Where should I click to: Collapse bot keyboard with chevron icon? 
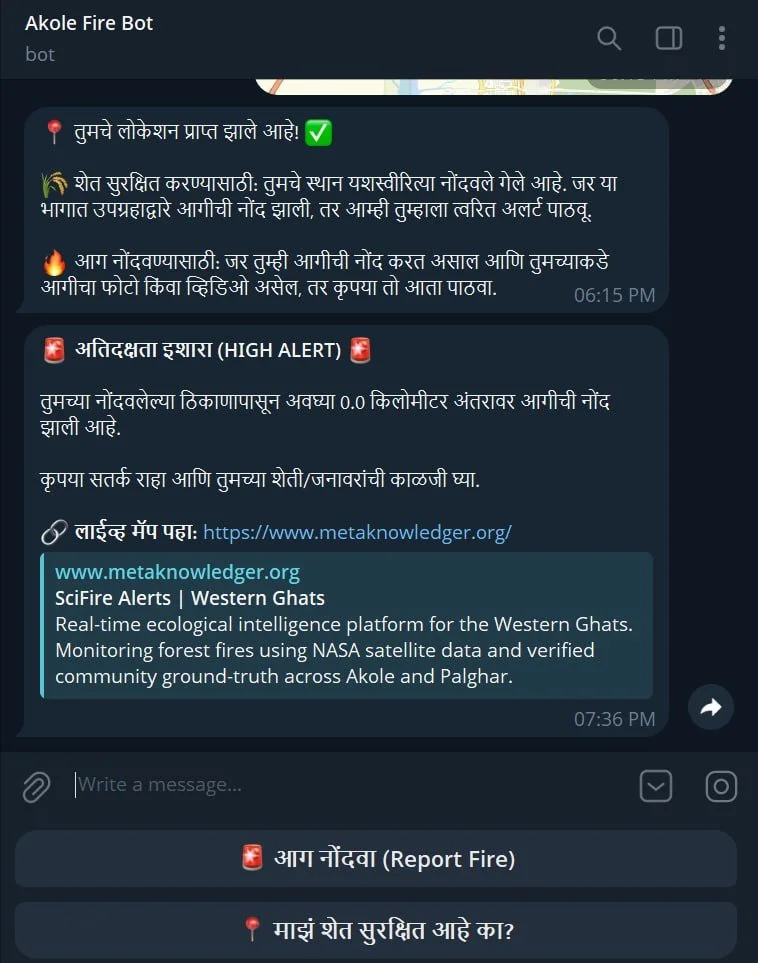pos(655,786)
